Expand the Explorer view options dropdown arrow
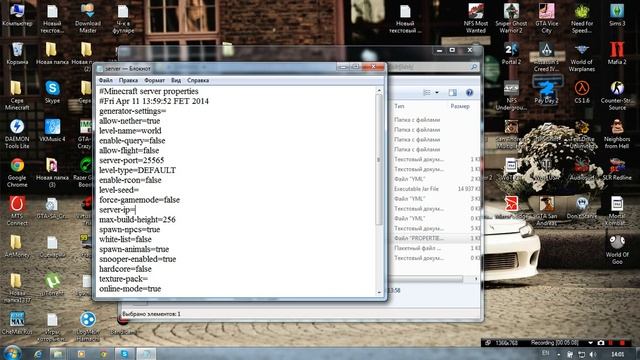Screen dimensions: 640x360 [437, 93]
